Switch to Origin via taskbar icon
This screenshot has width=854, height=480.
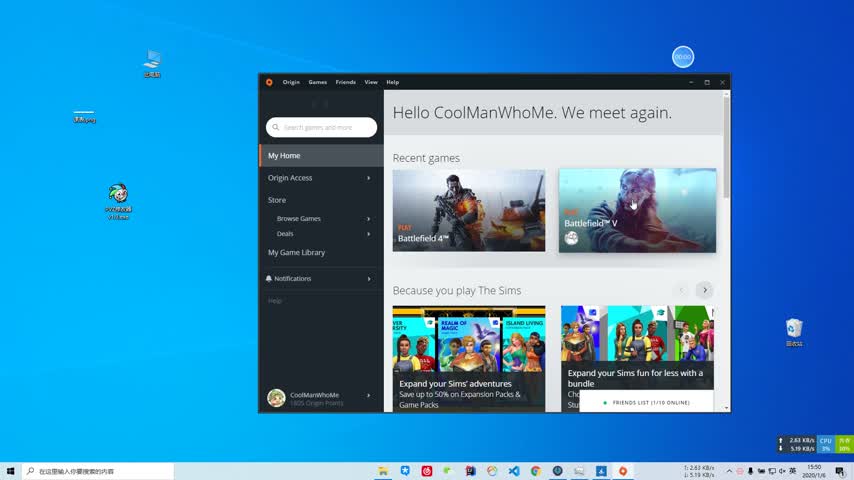coord(623,471)
